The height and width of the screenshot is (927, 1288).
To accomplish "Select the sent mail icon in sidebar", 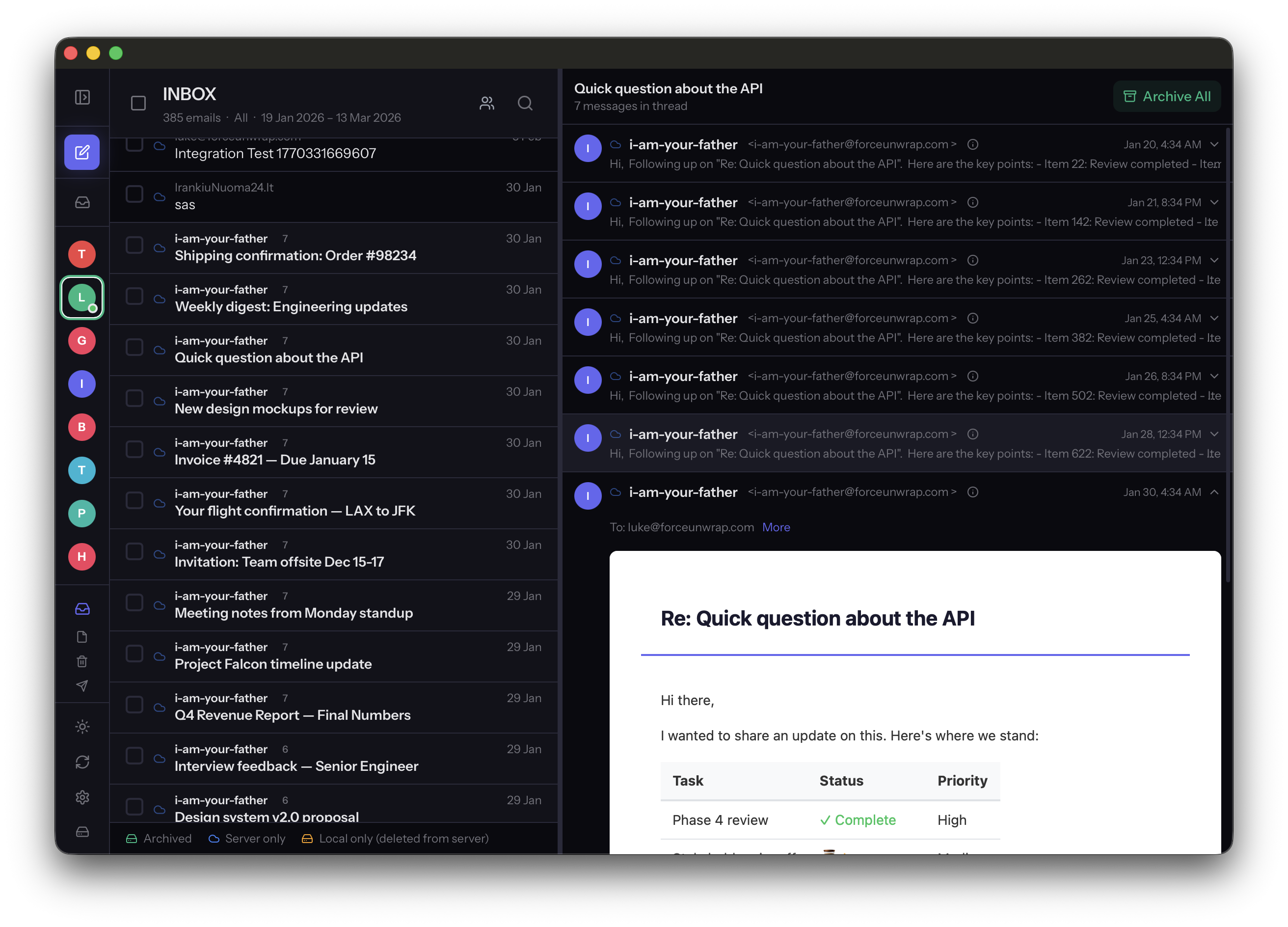I will 82,685.
